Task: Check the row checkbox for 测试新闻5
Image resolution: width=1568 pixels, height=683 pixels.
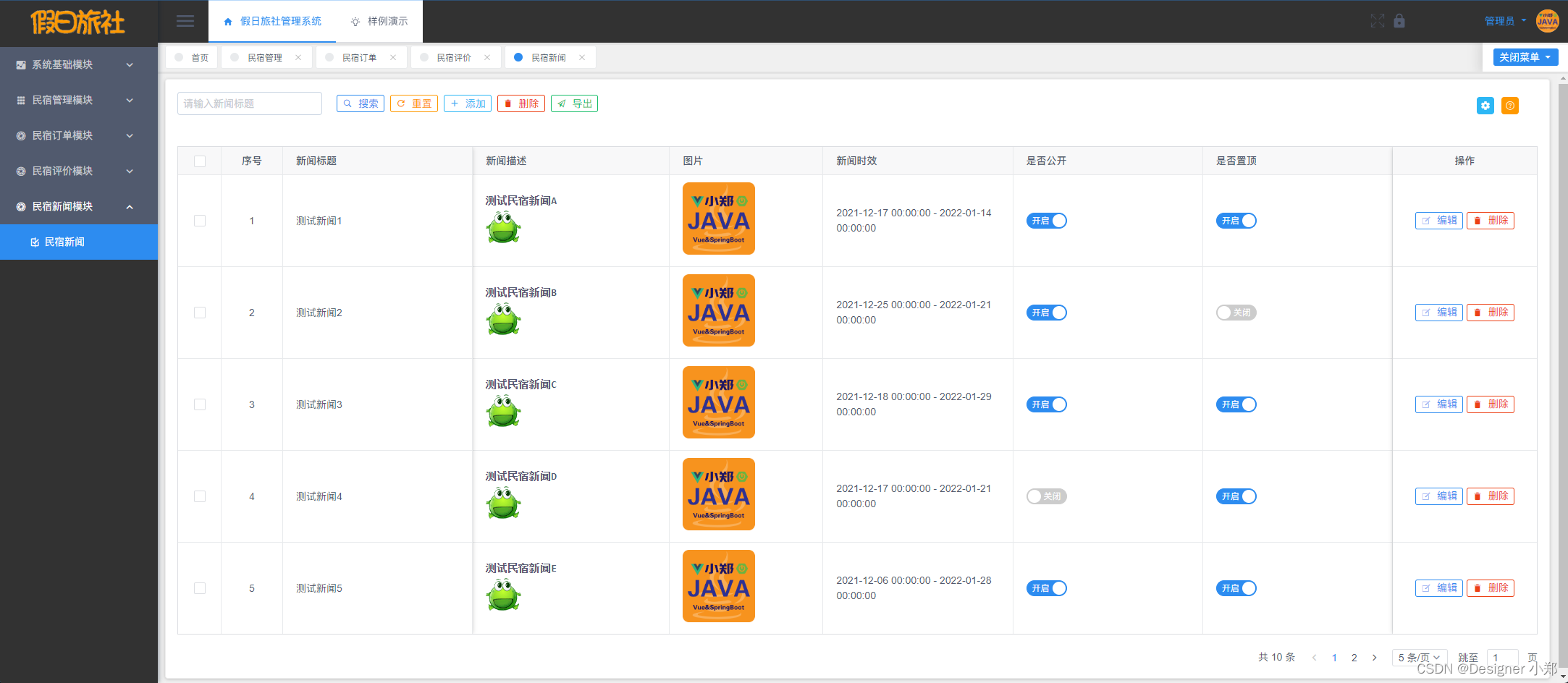Action: pos(200,588)
